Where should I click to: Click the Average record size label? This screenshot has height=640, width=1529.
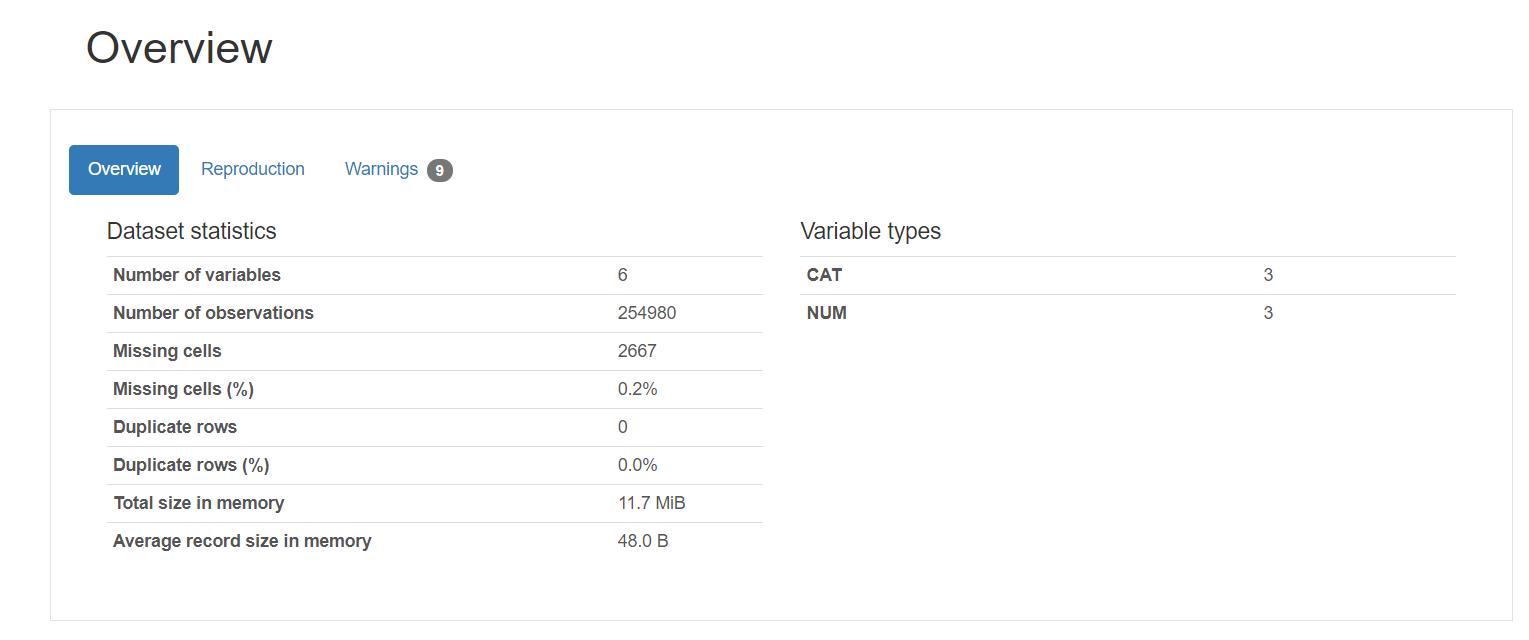click(242, 540)
